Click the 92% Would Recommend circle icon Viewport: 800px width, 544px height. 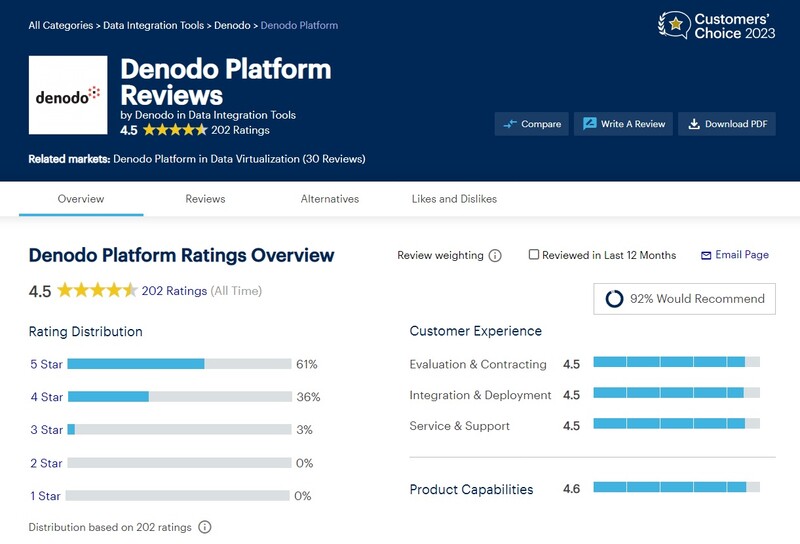pos(614,299)
